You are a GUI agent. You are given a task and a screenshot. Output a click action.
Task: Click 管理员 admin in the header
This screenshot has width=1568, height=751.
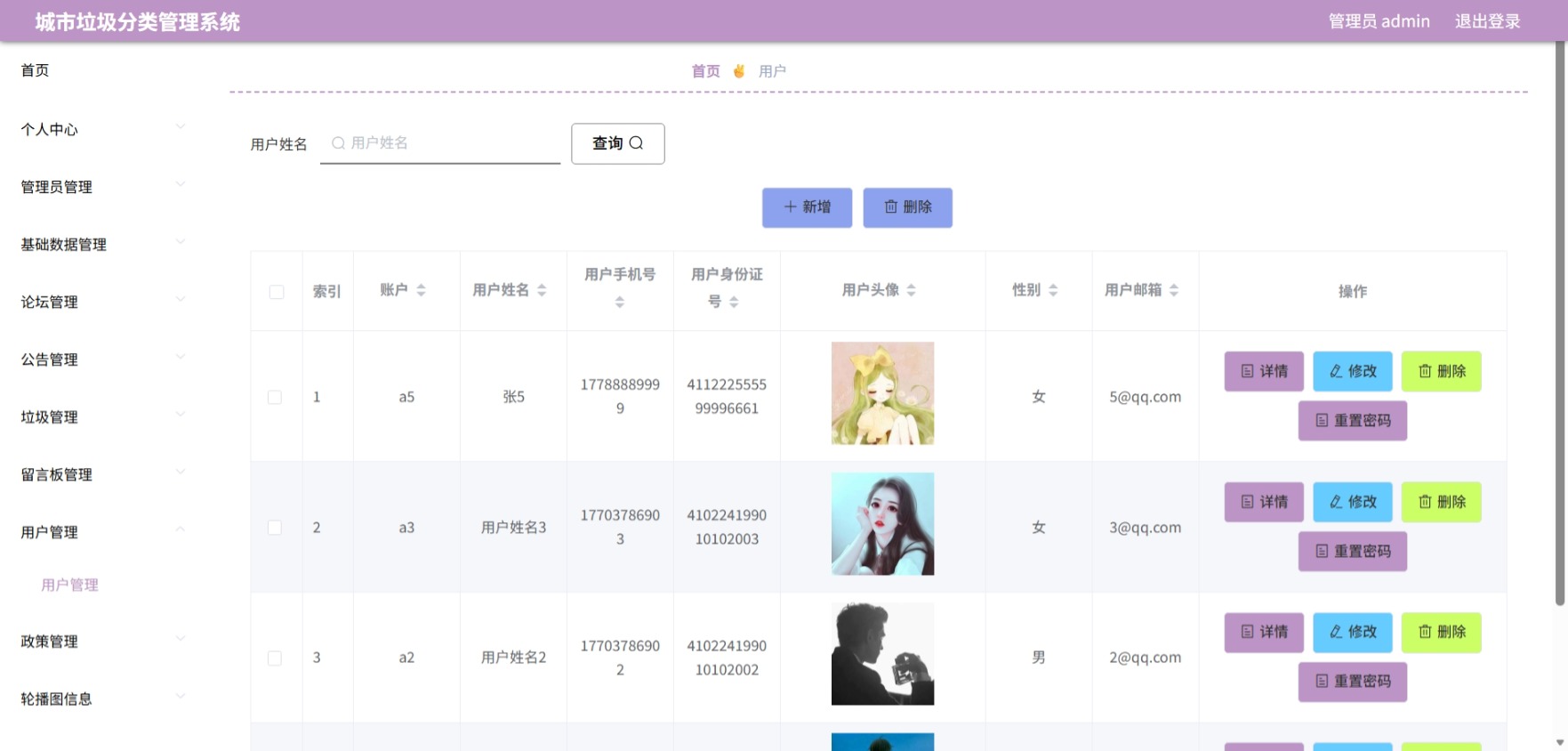tap(1379, 21)
